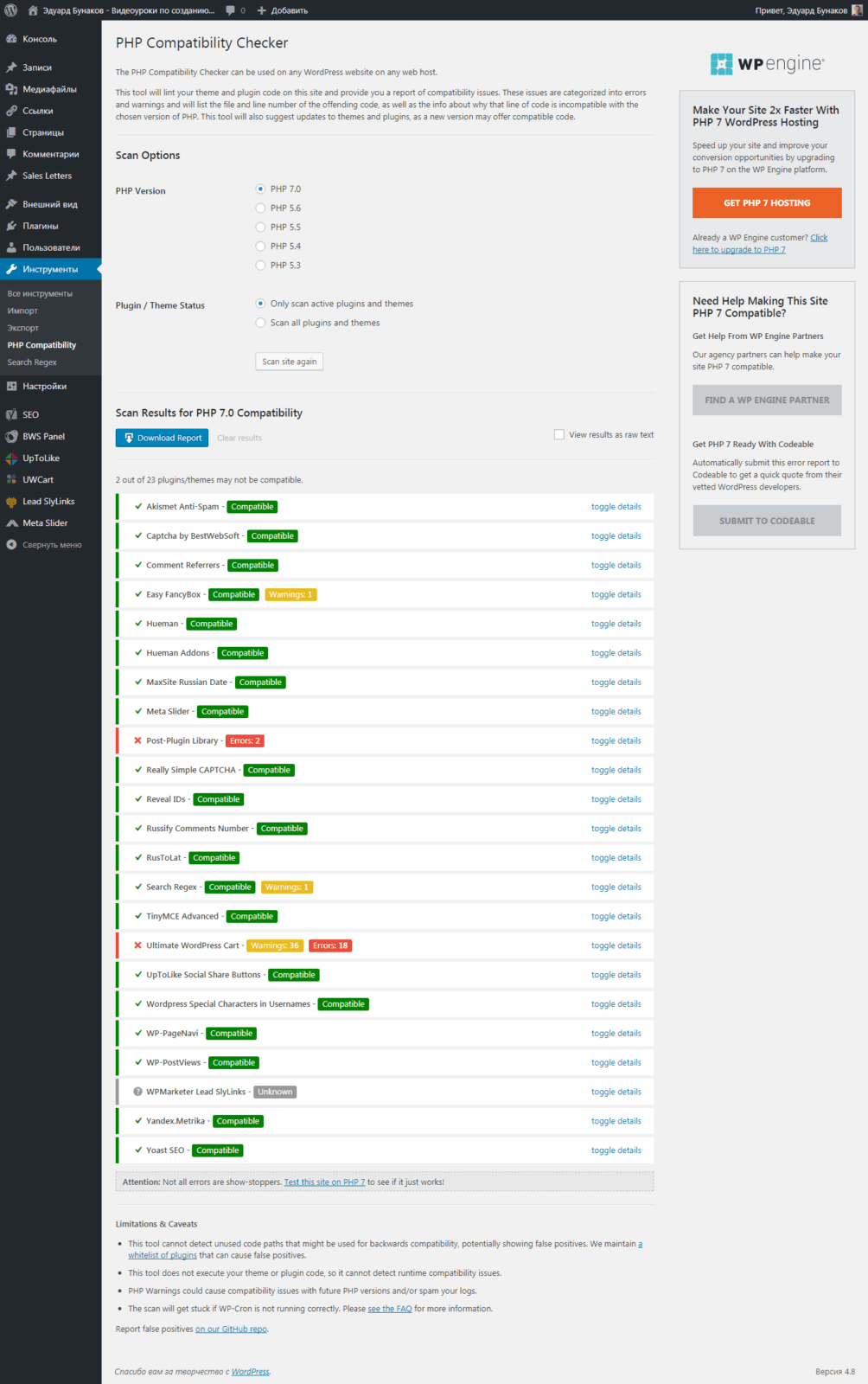
Task: Click SUBMIT TO CODEABLE button
Action: [767, 521]
